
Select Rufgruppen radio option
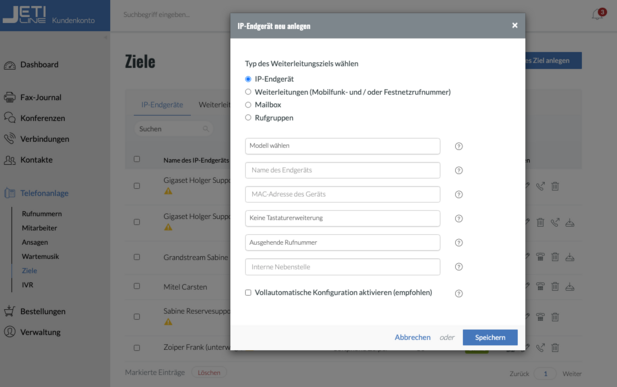click(248, 117)
